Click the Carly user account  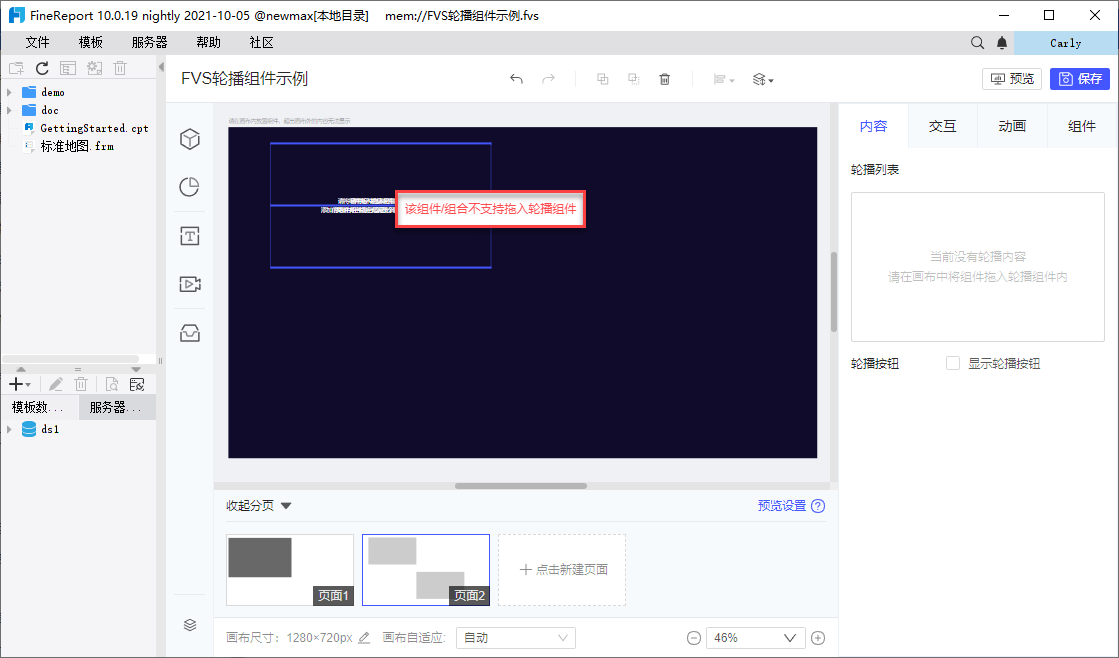click(x=1065, y=44)
